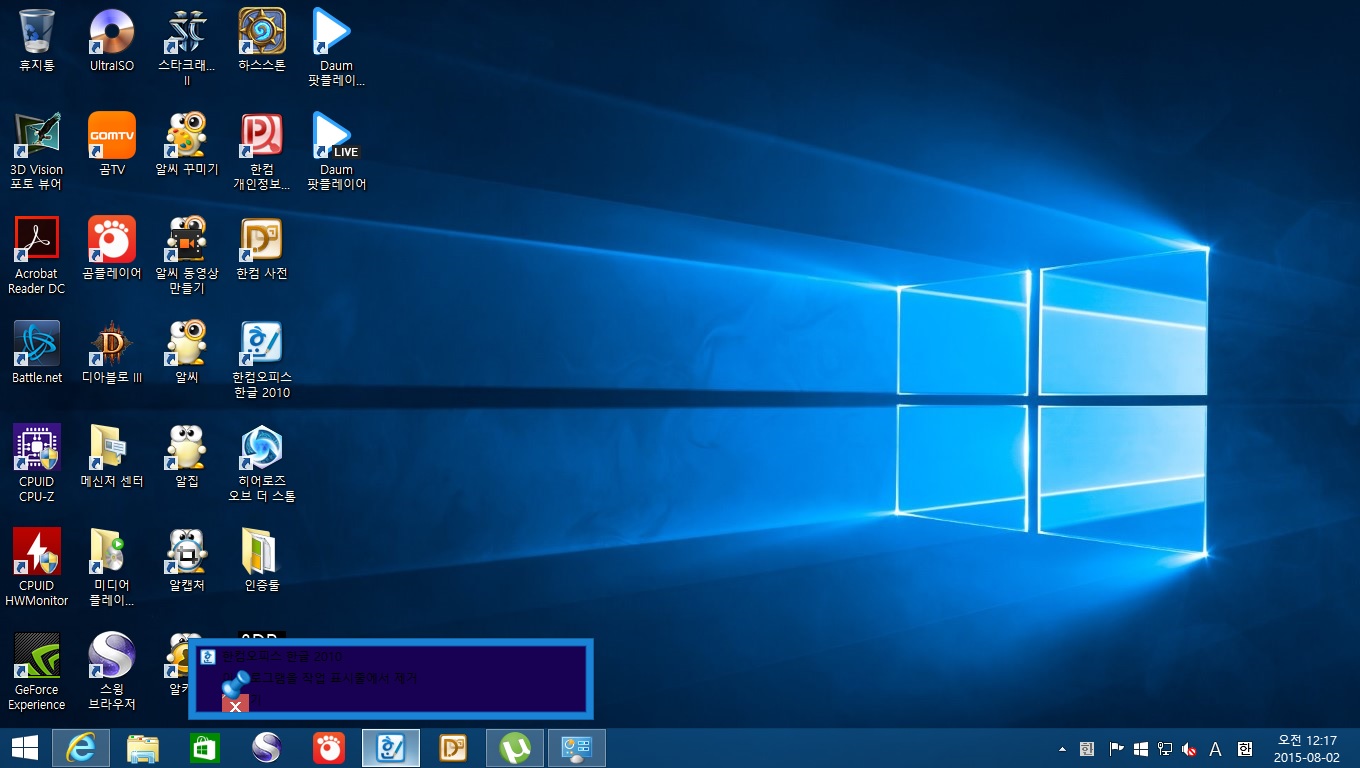Click the gray 한 Hancom tray icon
The image size is (1360, 768).
1087,749
